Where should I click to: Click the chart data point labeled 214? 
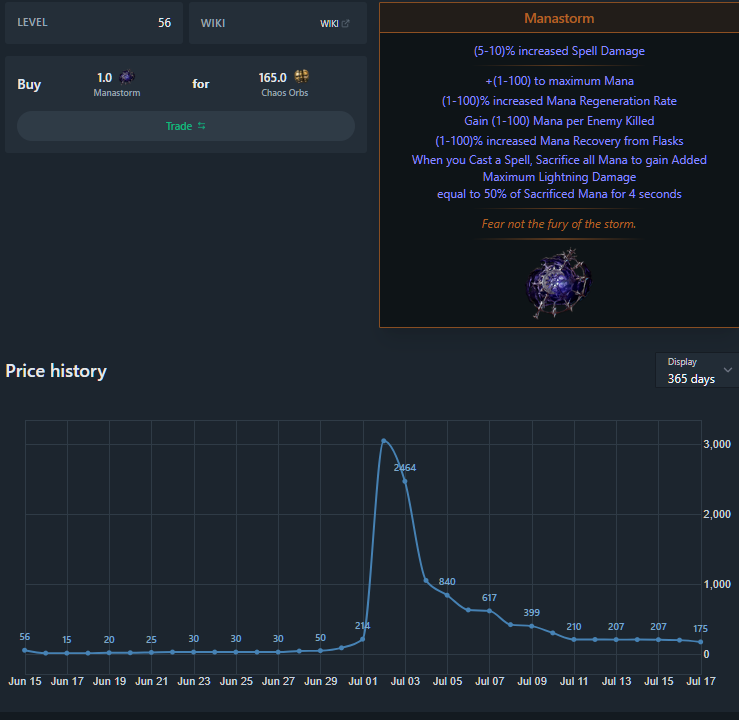click(362, 639)
